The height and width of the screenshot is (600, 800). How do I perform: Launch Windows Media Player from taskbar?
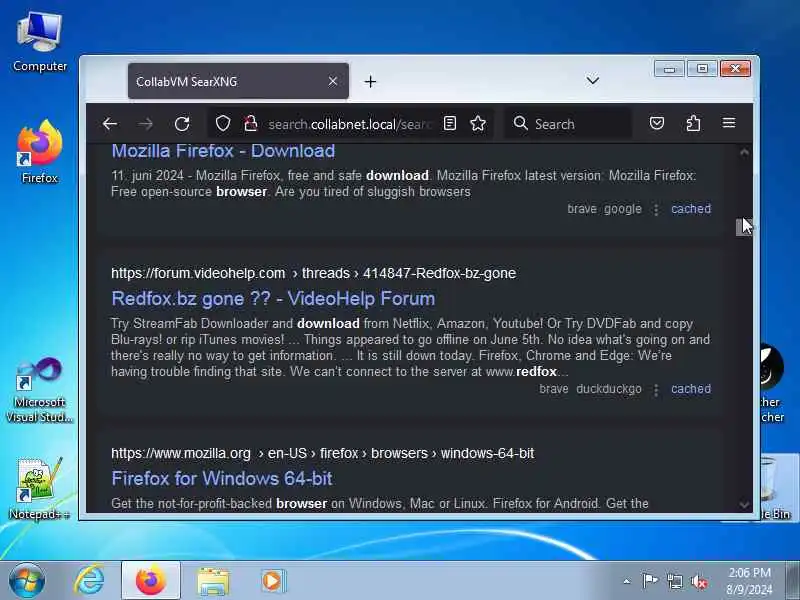pos(274,581)
